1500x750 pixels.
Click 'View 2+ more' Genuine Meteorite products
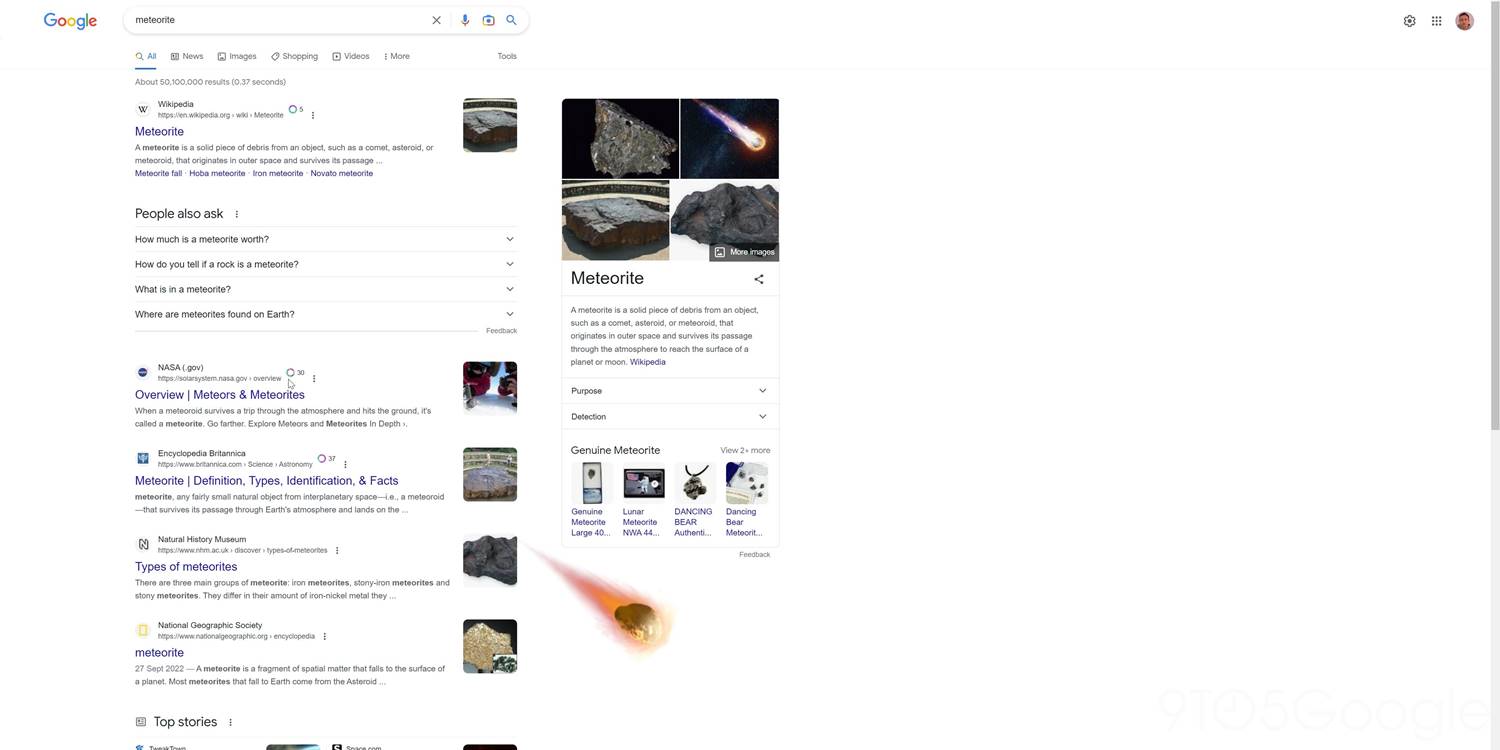[x=745, y=450]
